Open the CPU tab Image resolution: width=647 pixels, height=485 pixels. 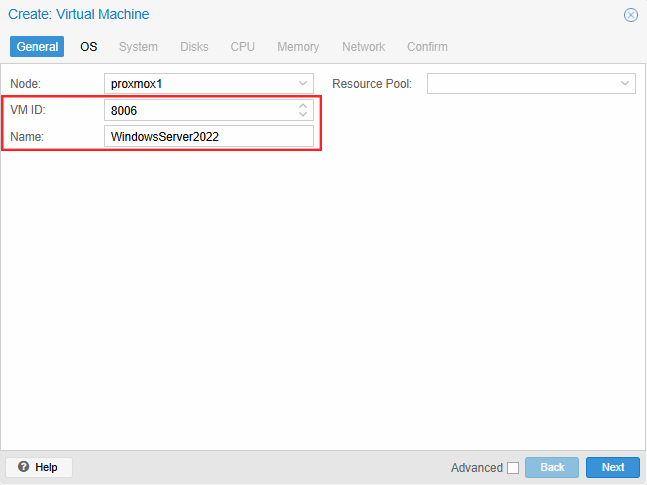242,47
